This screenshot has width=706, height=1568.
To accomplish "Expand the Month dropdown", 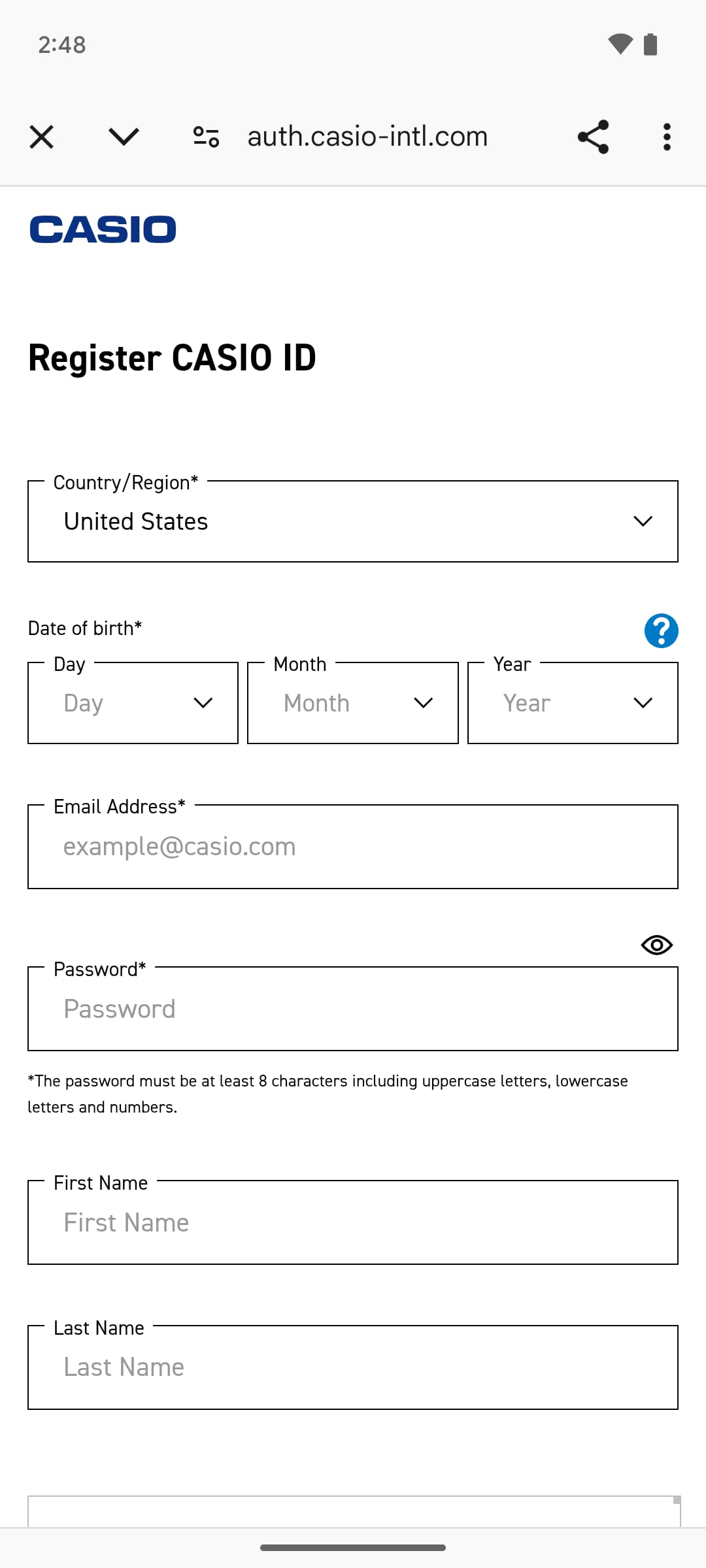I will click(353, 703).
